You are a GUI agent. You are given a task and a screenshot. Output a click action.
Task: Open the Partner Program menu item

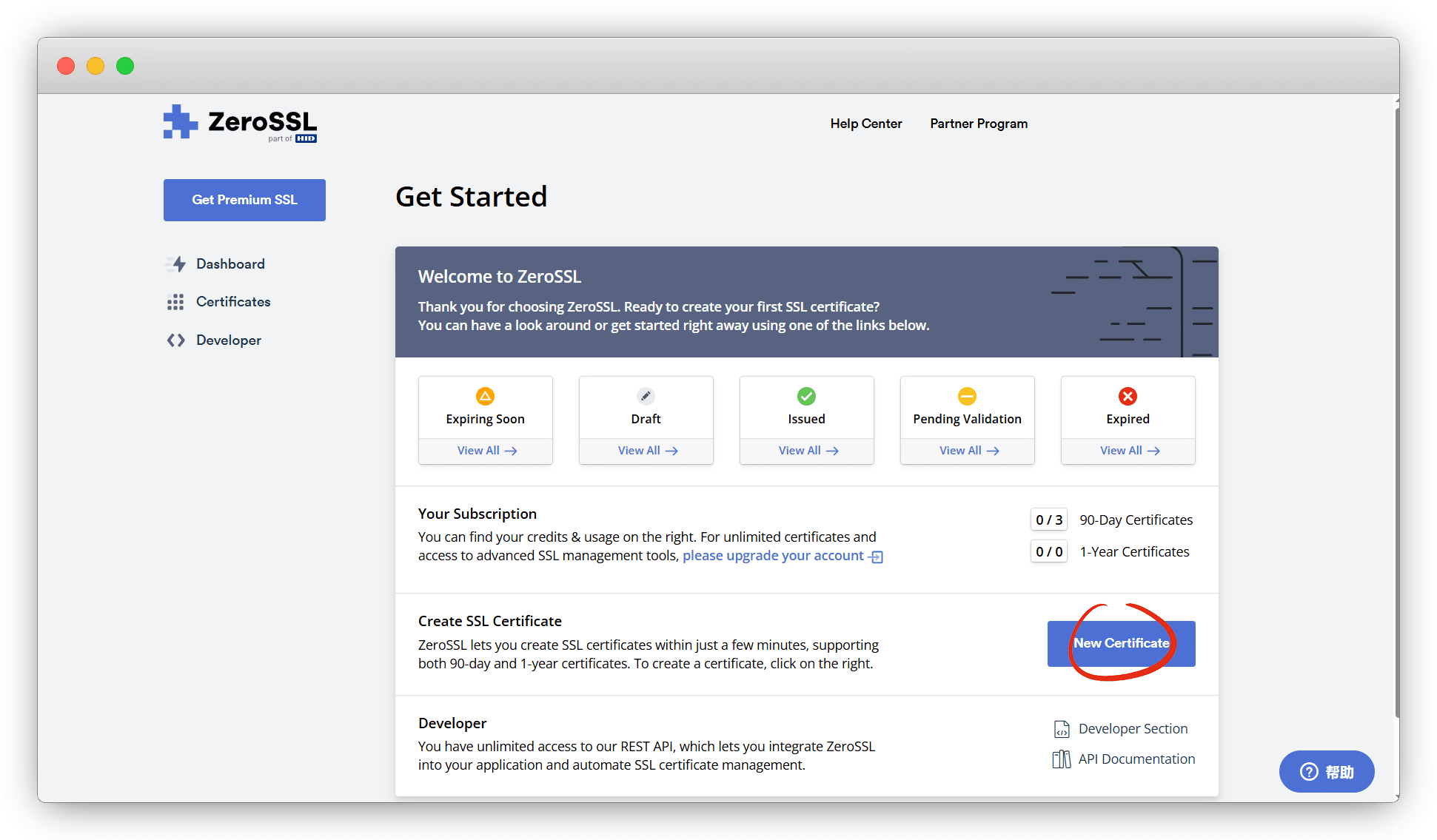tap(978, 124)
